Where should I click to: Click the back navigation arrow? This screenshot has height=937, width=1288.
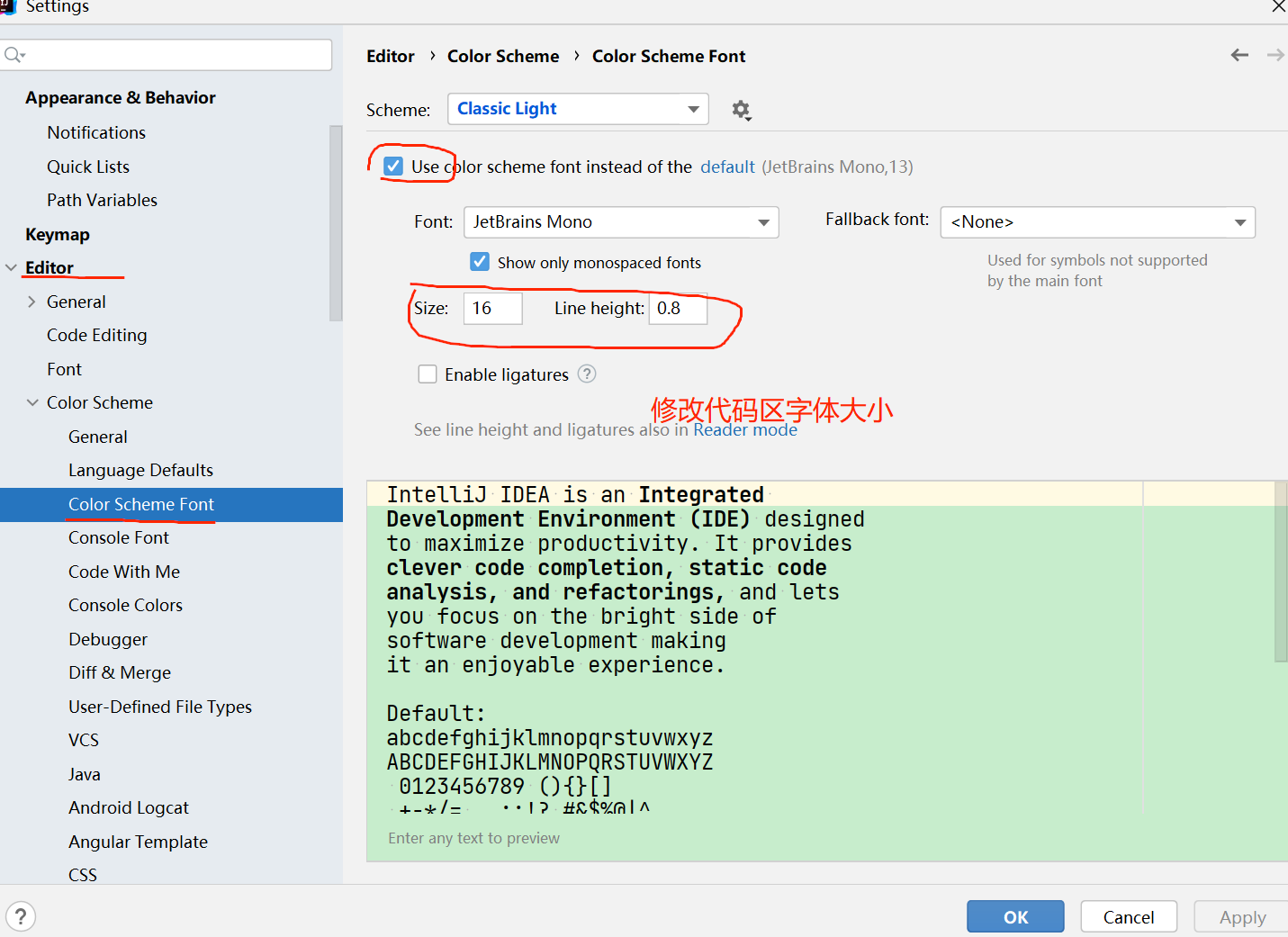pos(1239,55)
